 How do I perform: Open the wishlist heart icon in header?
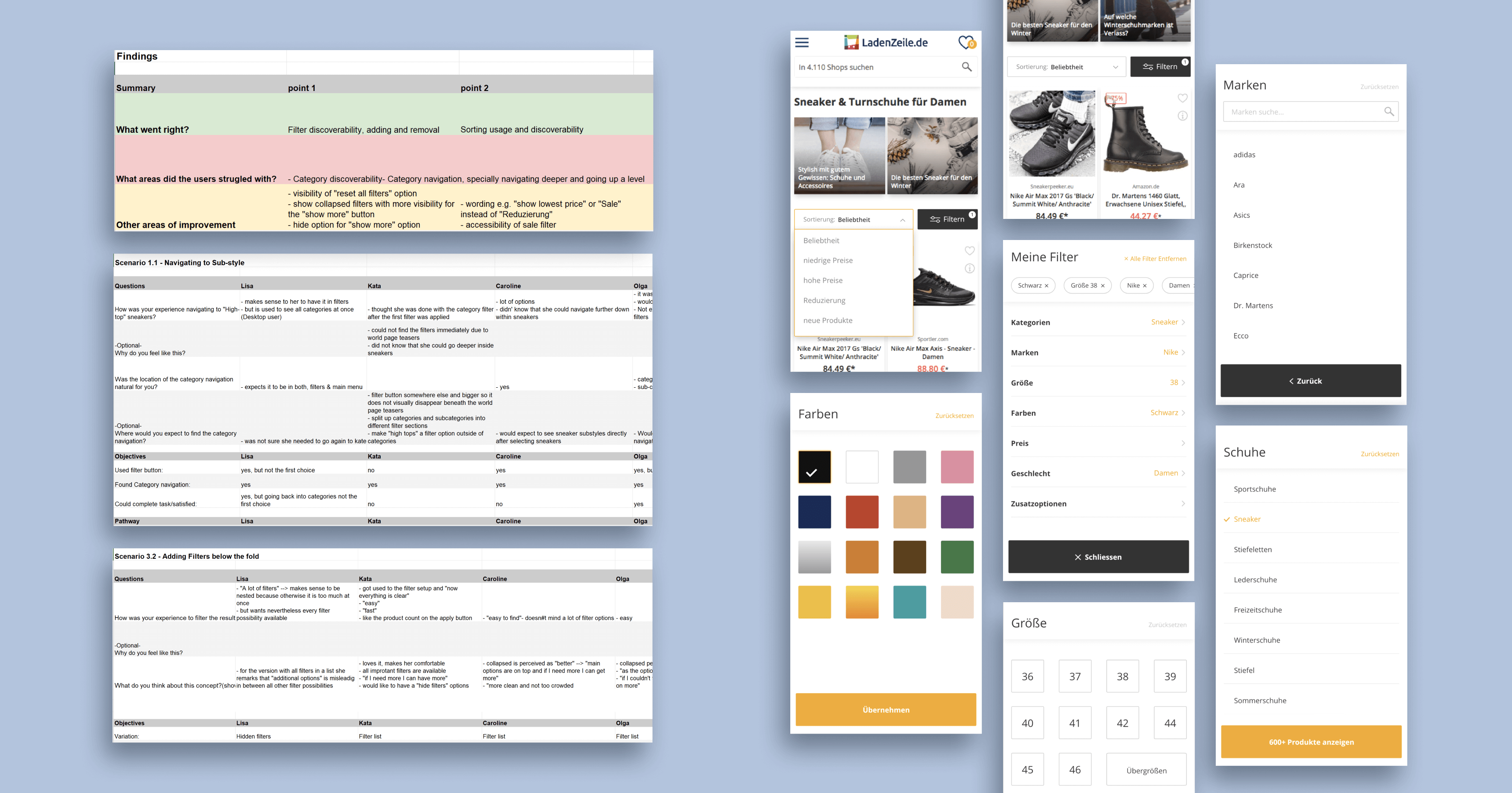[966, 42]
